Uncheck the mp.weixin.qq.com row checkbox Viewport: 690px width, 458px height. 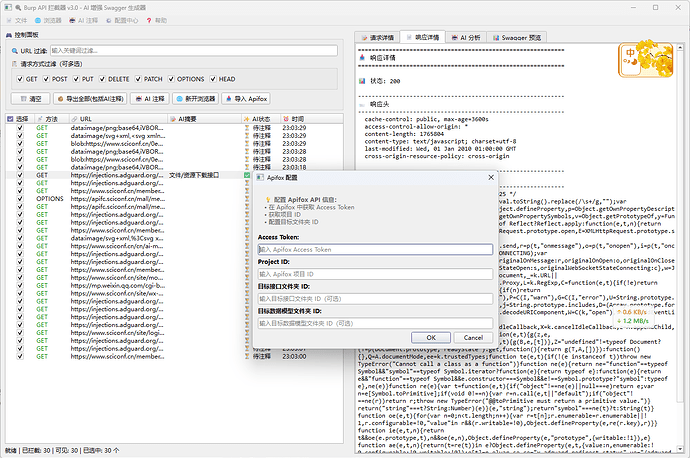pyautogui.click(x=20, y=286)
